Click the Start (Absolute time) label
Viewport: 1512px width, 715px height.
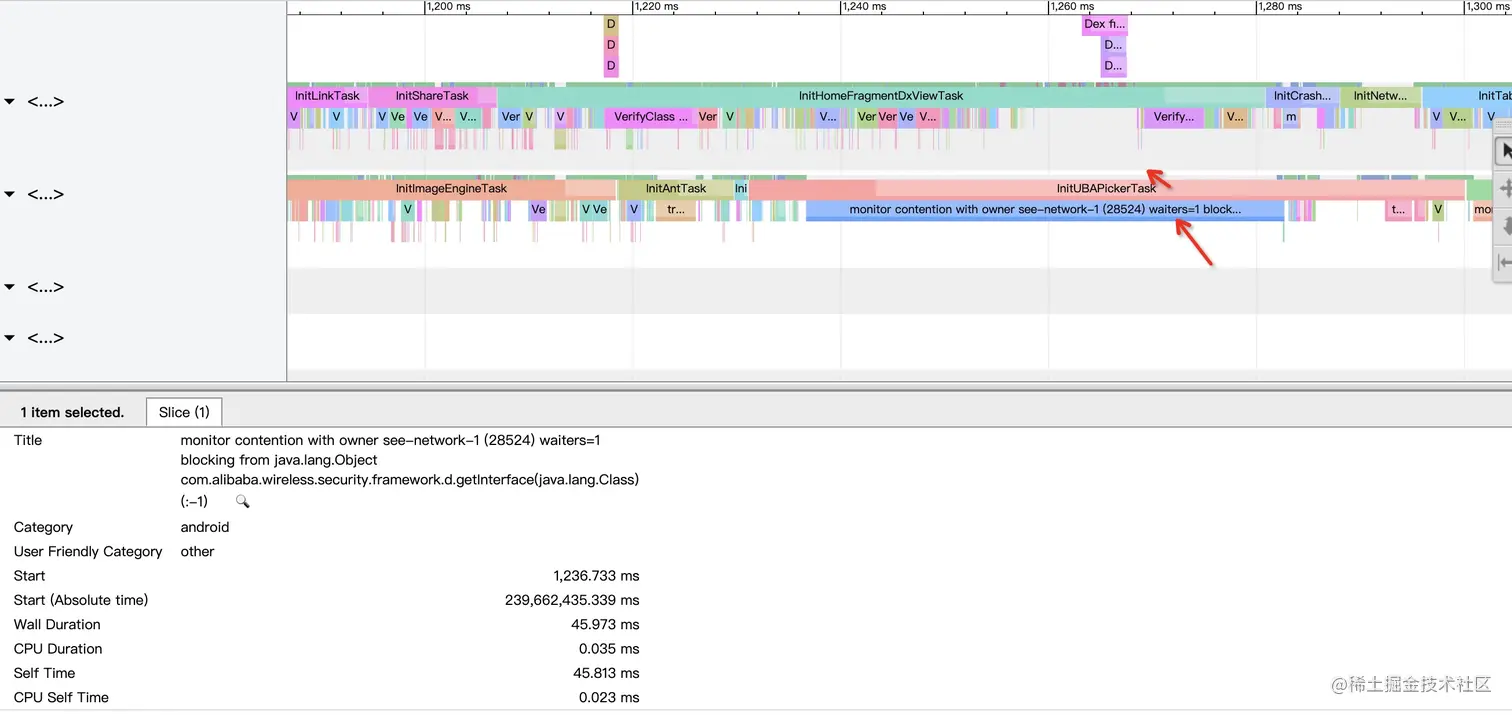pyautogui.click(x=81, y=600)
